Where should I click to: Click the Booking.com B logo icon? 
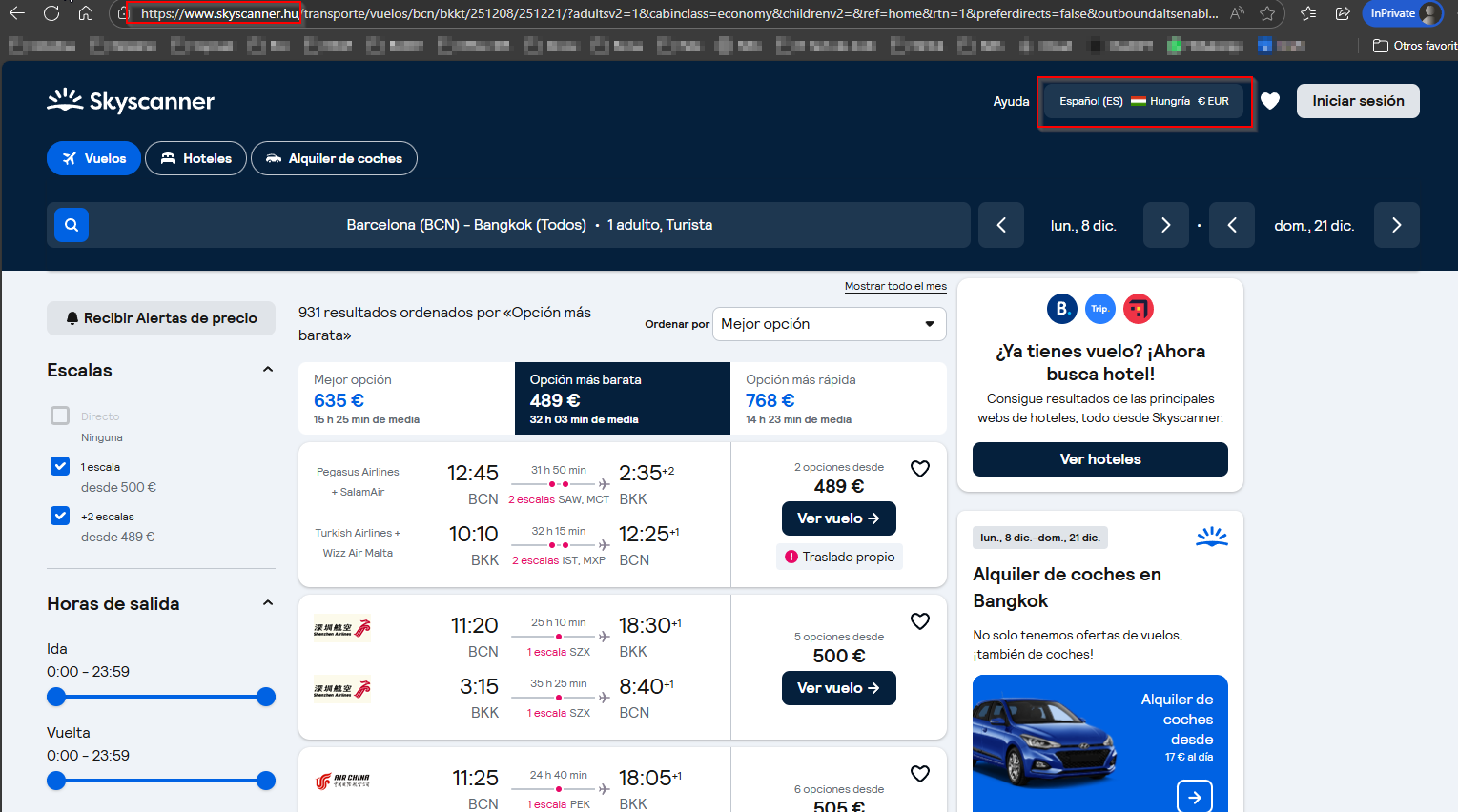[x=1061, y=309]
